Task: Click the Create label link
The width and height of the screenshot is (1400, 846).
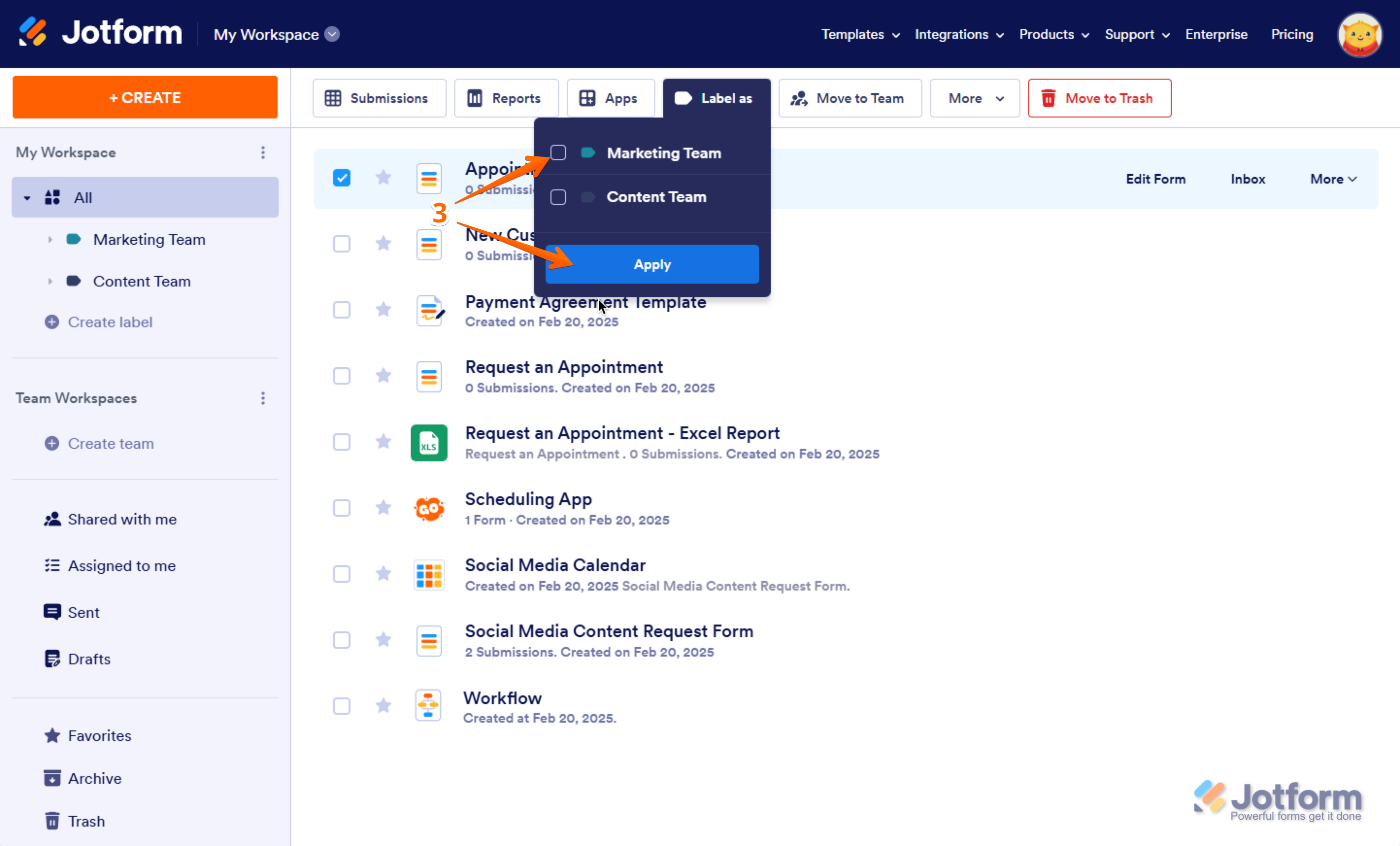Action: tap(110, 322)
